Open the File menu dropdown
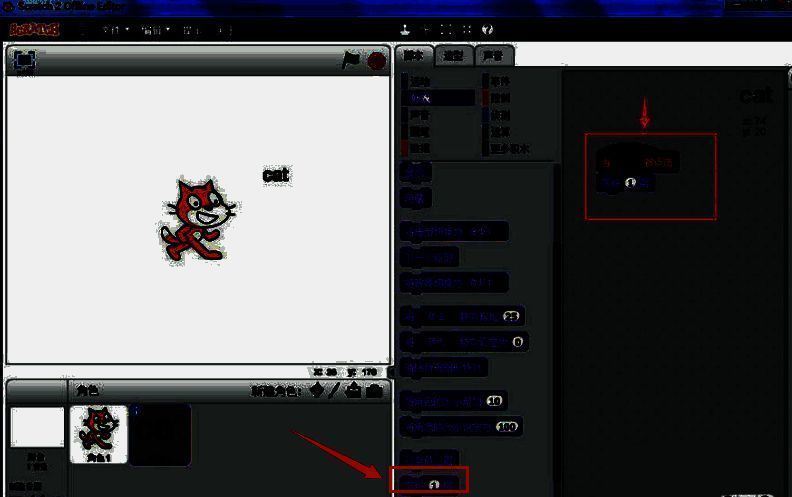This screenshot has width=792, height=497. tap(115, 30)
